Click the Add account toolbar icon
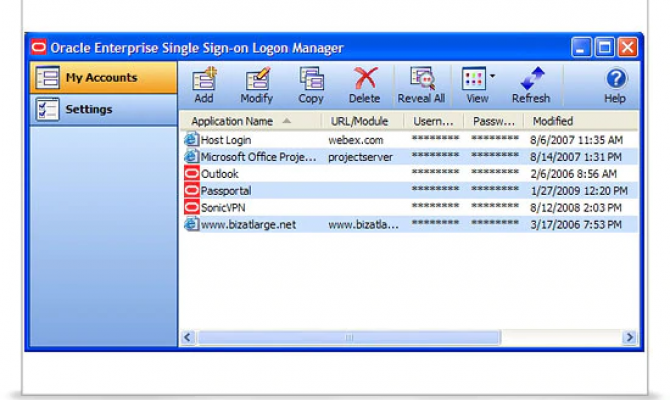 click(x=204, y=79)
